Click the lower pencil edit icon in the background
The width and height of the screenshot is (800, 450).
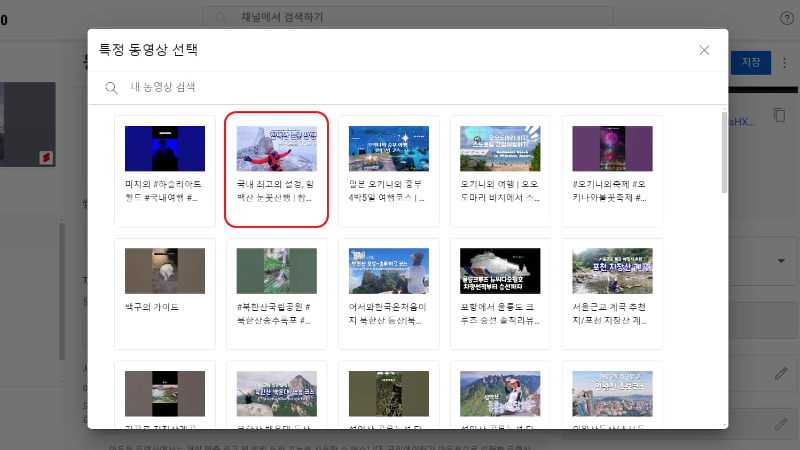[781, 423]
